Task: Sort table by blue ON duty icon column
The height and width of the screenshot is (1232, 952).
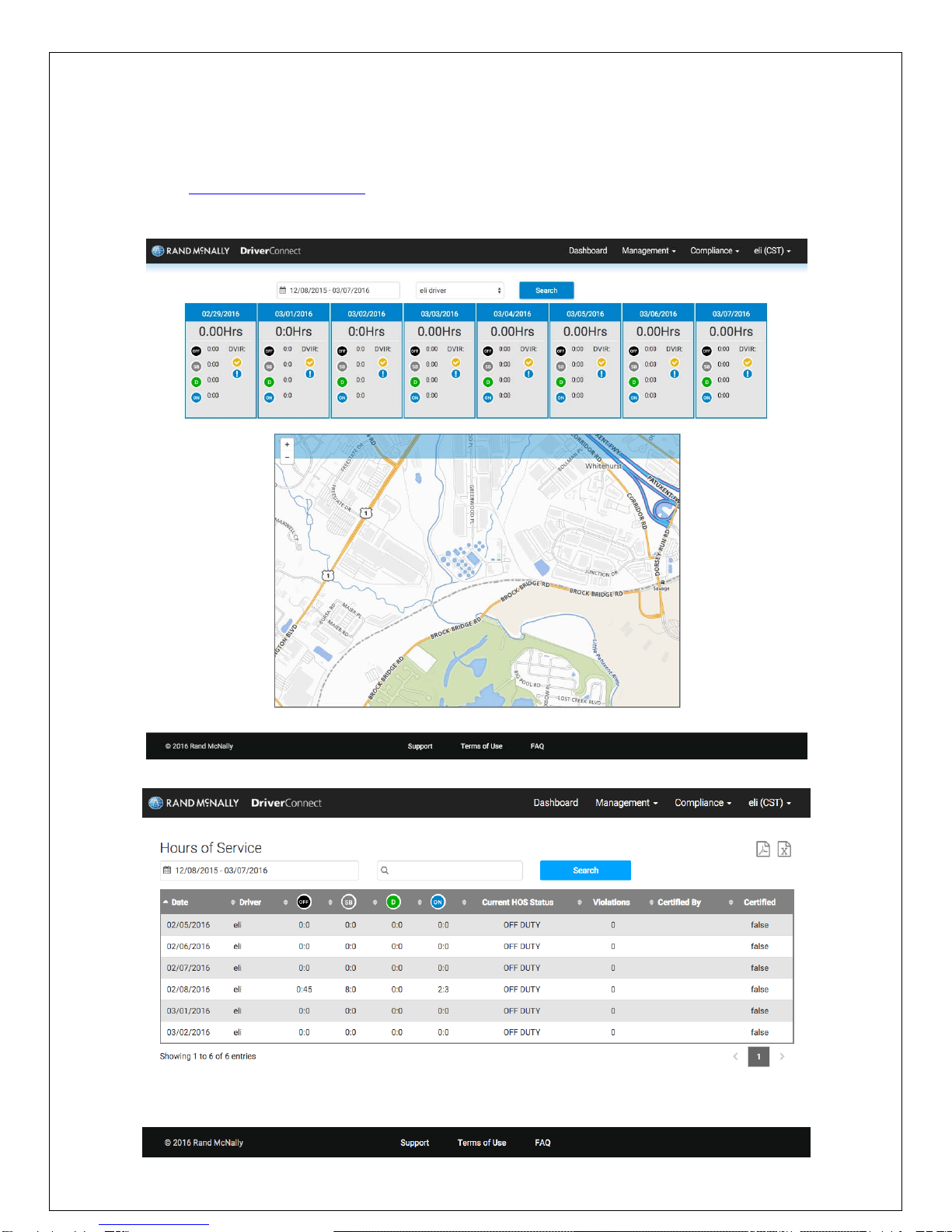Action: (438, 902)
